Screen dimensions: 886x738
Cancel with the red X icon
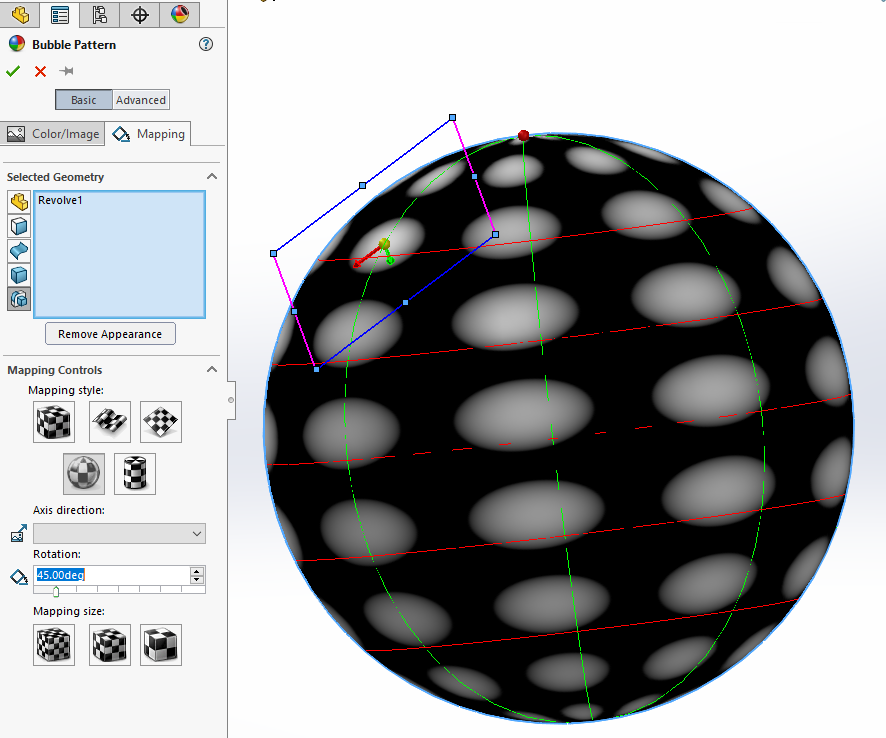[40, 71]
